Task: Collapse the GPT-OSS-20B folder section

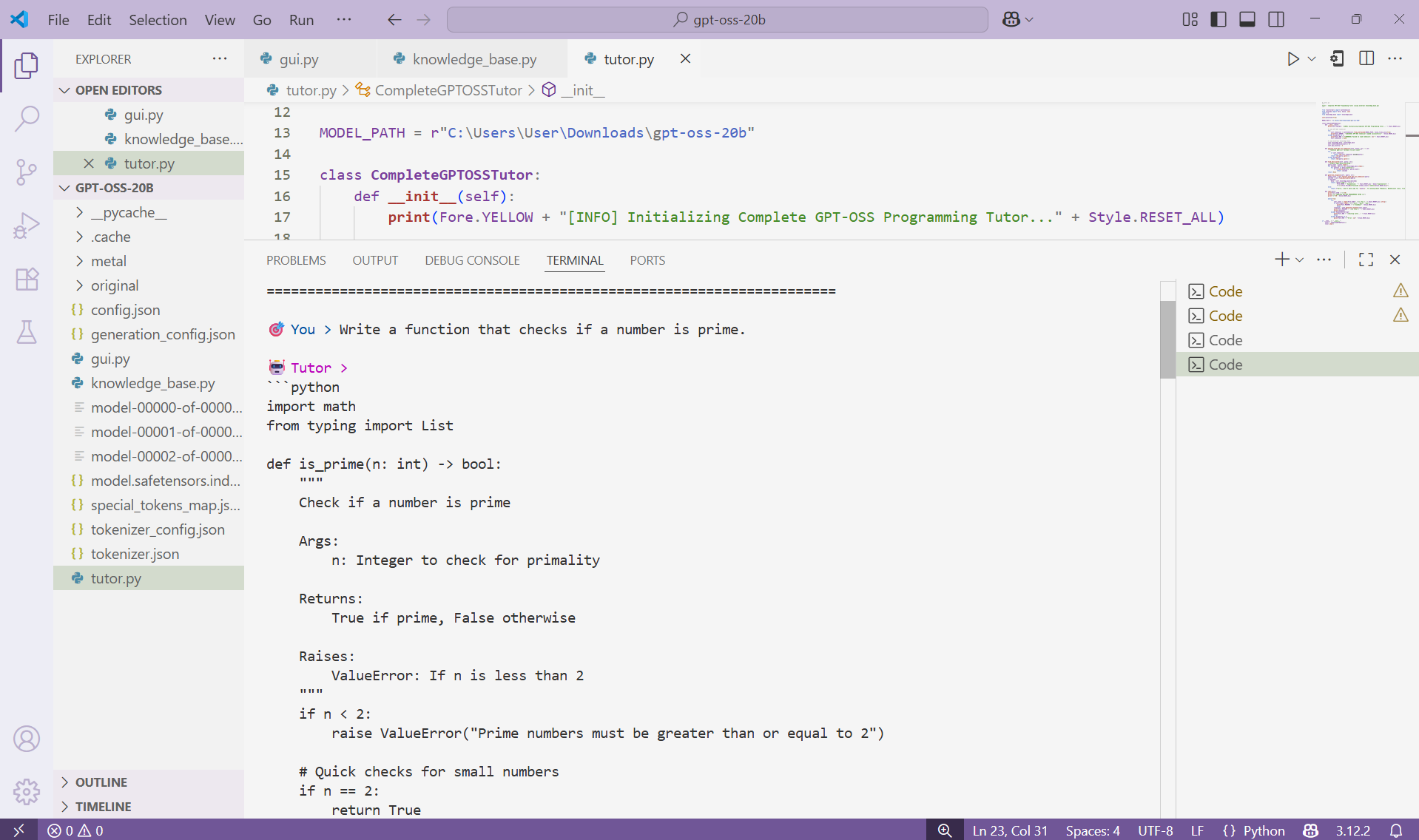Action: pos(149,188)
